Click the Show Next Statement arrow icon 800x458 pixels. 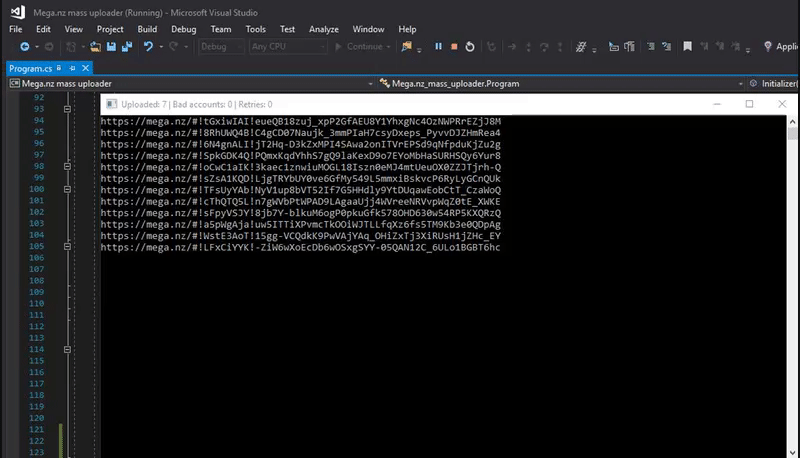tap(512, 46)
